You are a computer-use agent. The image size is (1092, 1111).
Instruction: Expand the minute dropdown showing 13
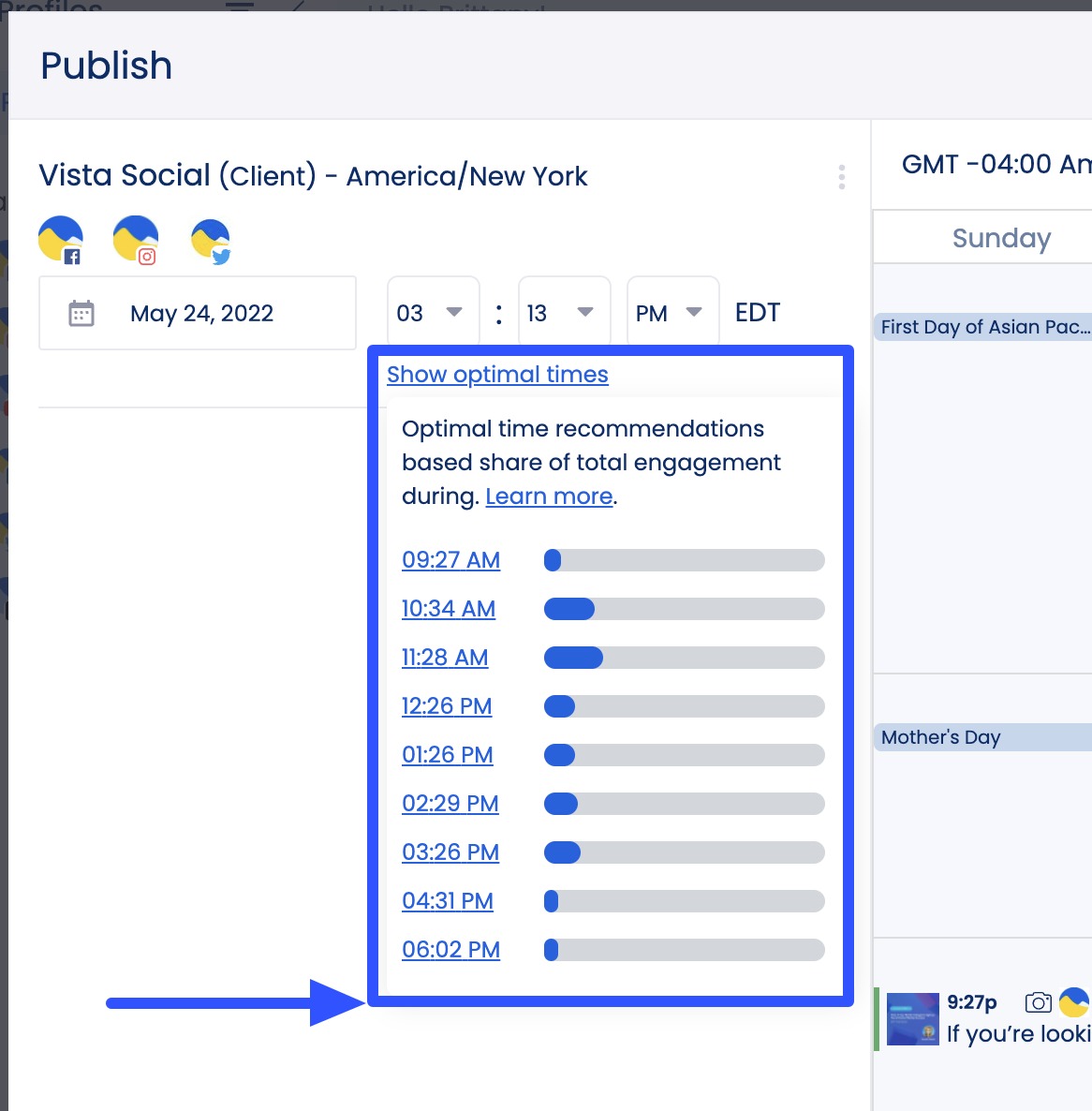pyautogui.click(x=564, y=313)
